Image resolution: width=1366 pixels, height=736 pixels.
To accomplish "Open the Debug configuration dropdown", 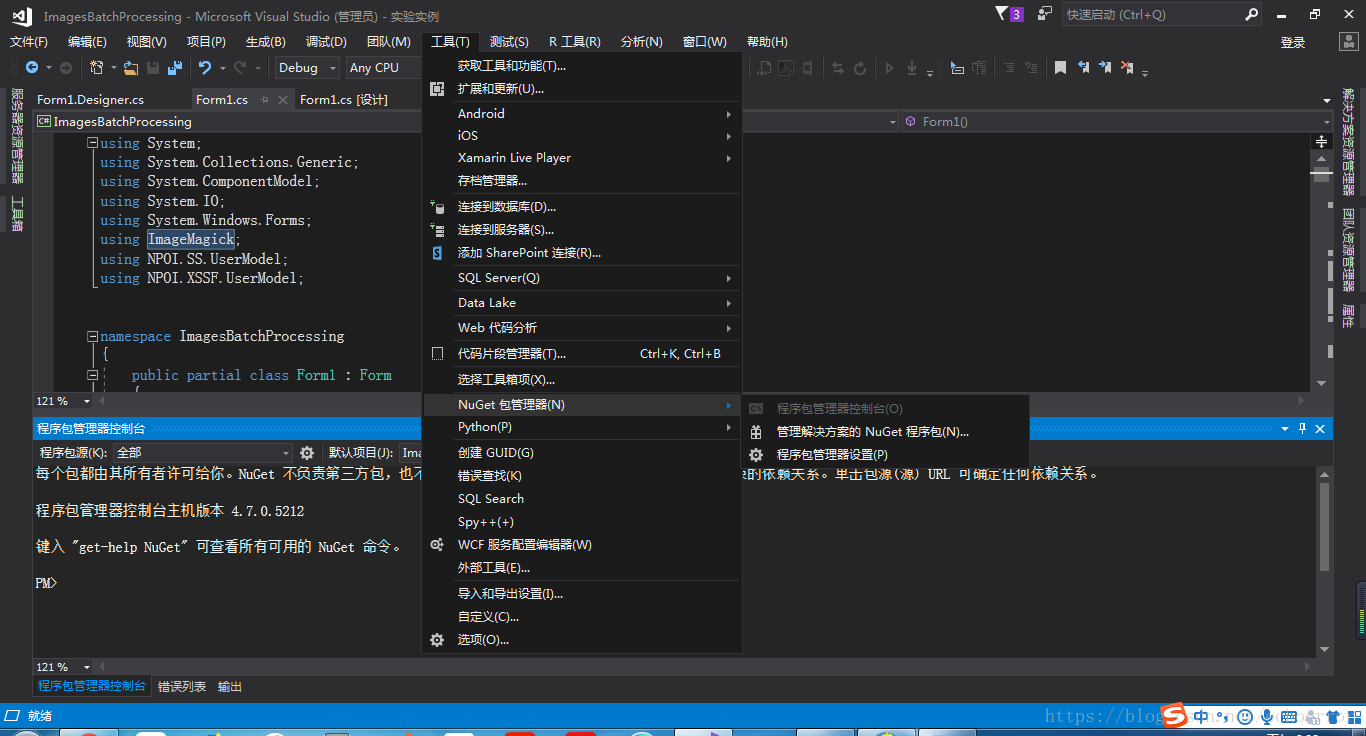I will (307, 67).
